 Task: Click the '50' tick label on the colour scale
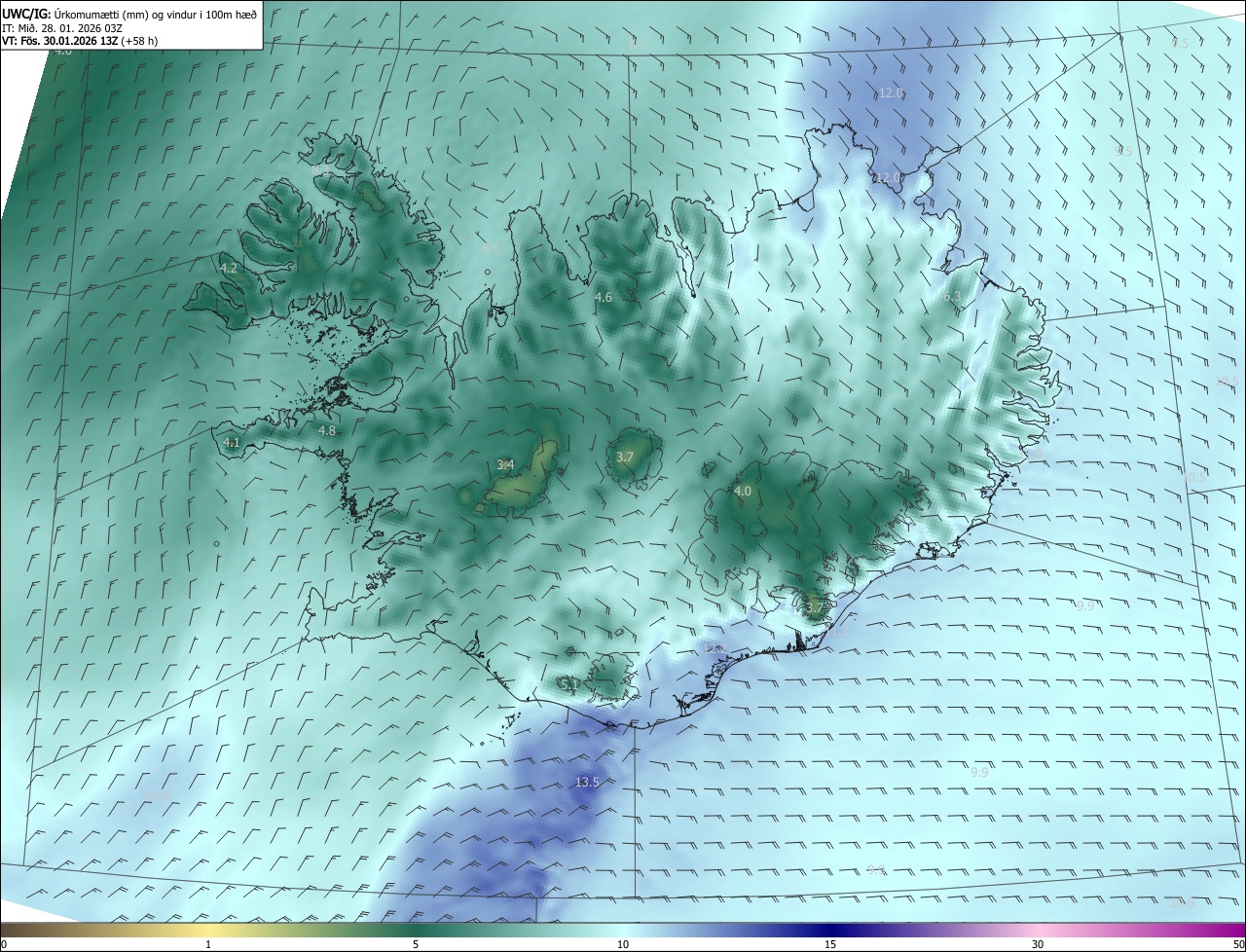point(1237,944)
